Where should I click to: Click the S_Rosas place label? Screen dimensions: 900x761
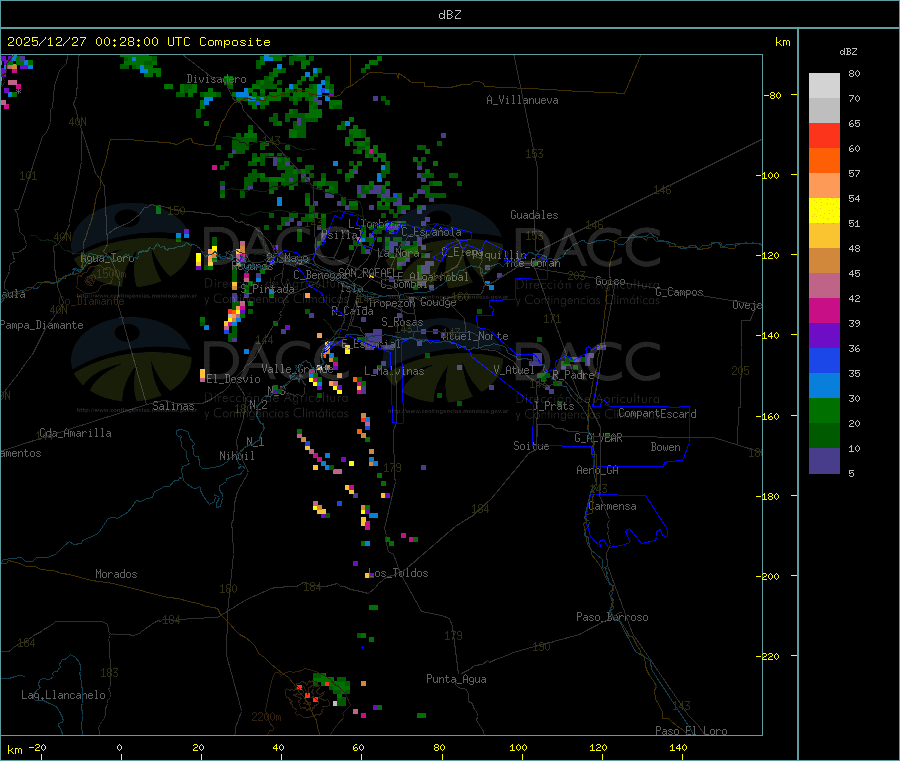[x=402, y=322]
